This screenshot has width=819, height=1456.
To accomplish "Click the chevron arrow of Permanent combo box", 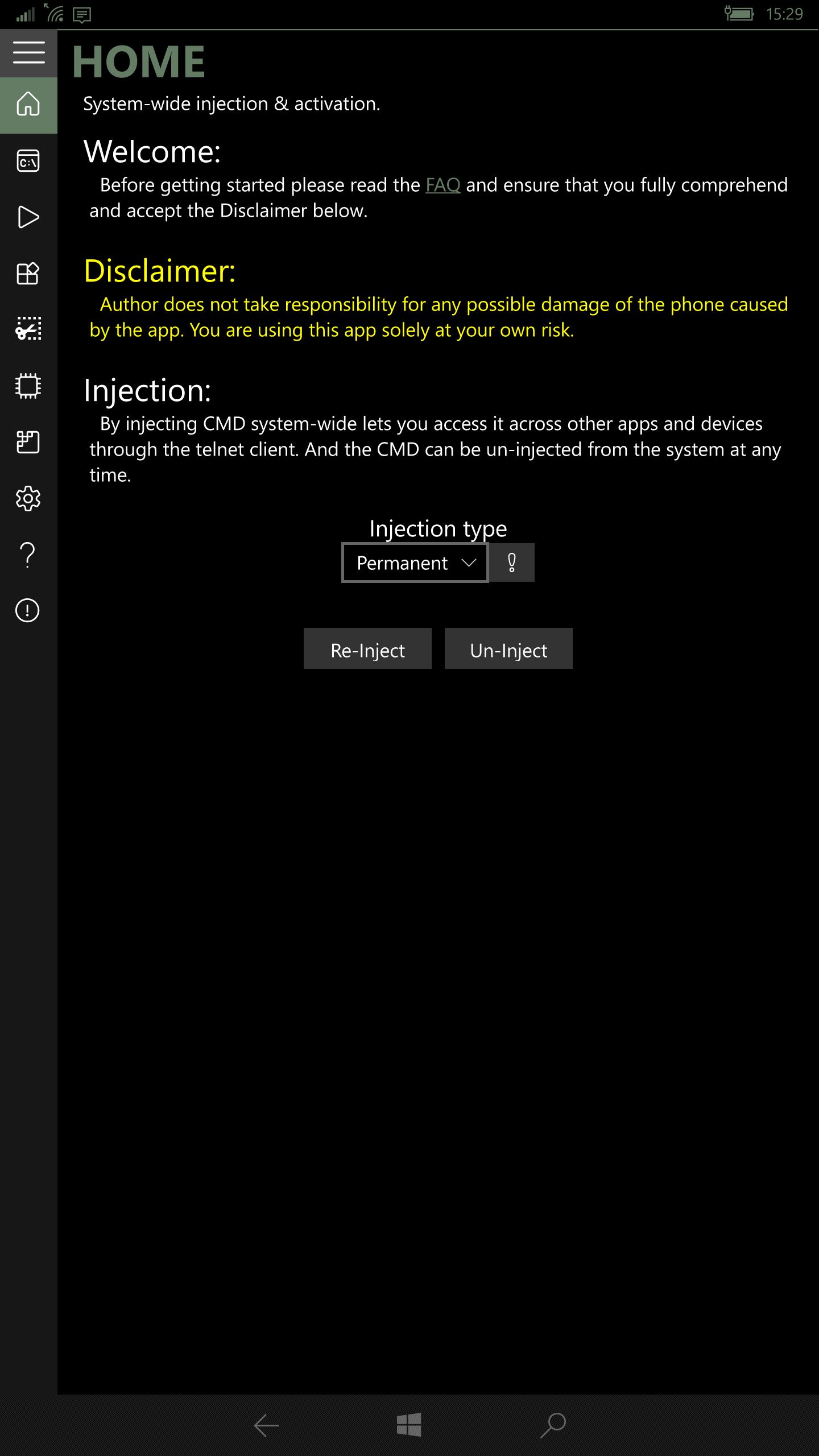I will 469,563.
